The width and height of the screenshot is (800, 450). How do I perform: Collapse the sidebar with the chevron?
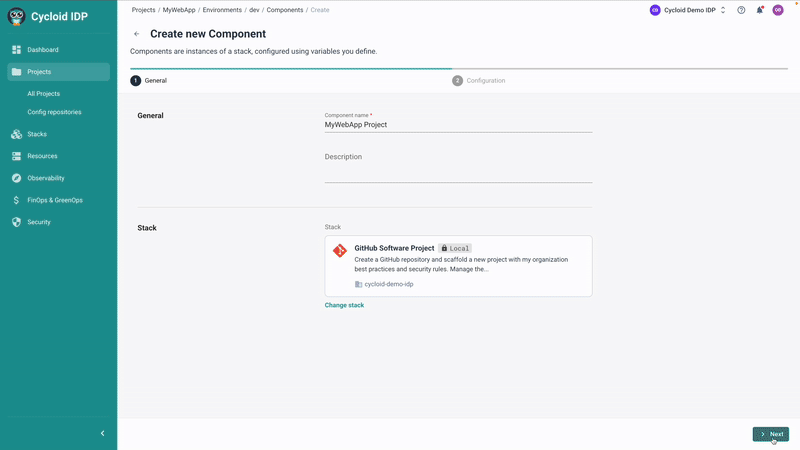(102, 433)
